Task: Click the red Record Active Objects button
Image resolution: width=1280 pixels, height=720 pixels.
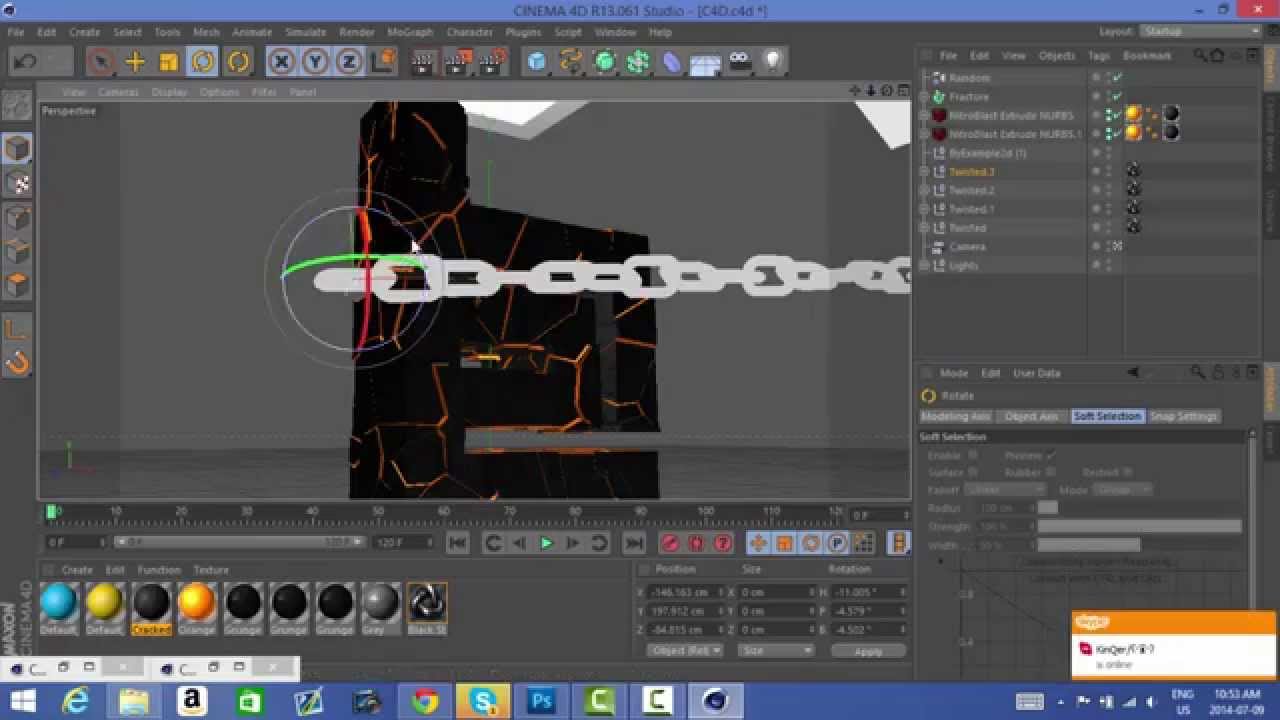Action: click(x=670, y=543)
